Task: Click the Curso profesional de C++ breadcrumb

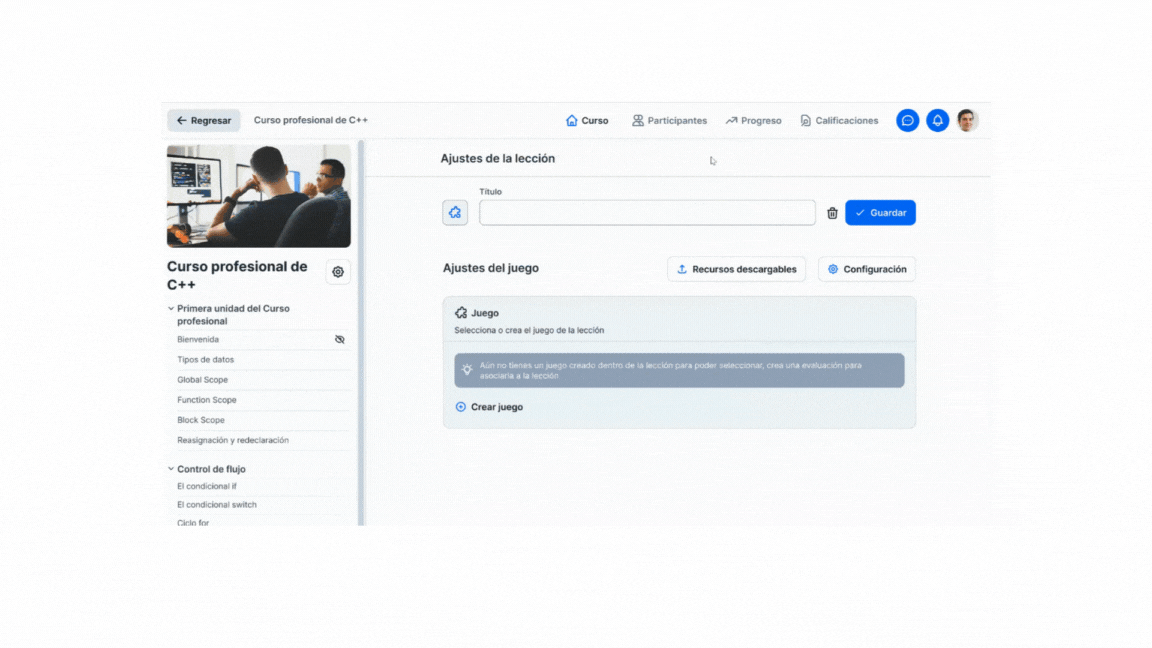Action: [x=311, y=120]
